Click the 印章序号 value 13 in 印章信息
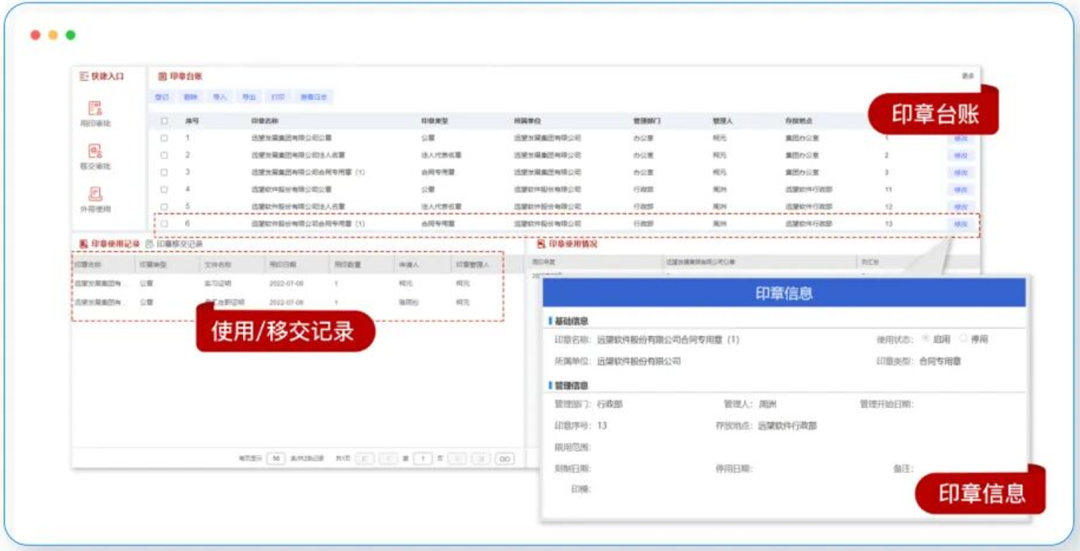Viewport: 1080px width, 551px height. [602, 426]
